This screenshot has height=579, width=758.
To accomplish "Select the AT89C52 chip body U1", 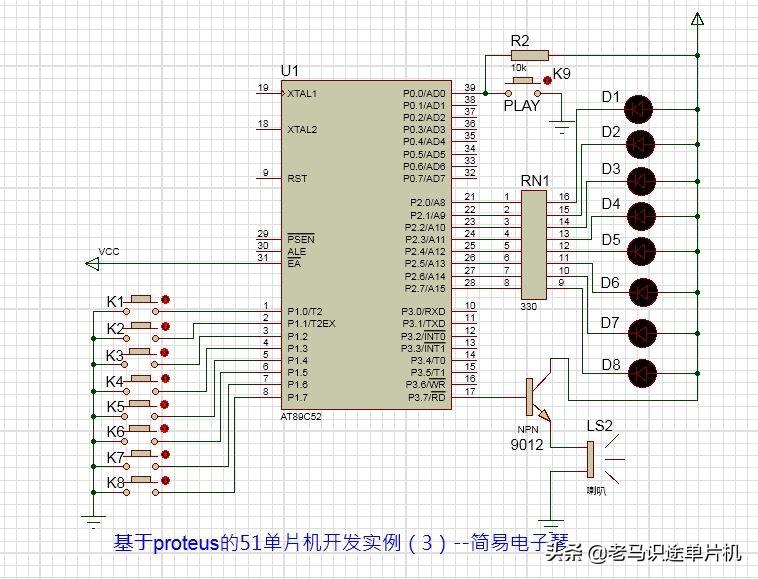I will tap(366, 245).
